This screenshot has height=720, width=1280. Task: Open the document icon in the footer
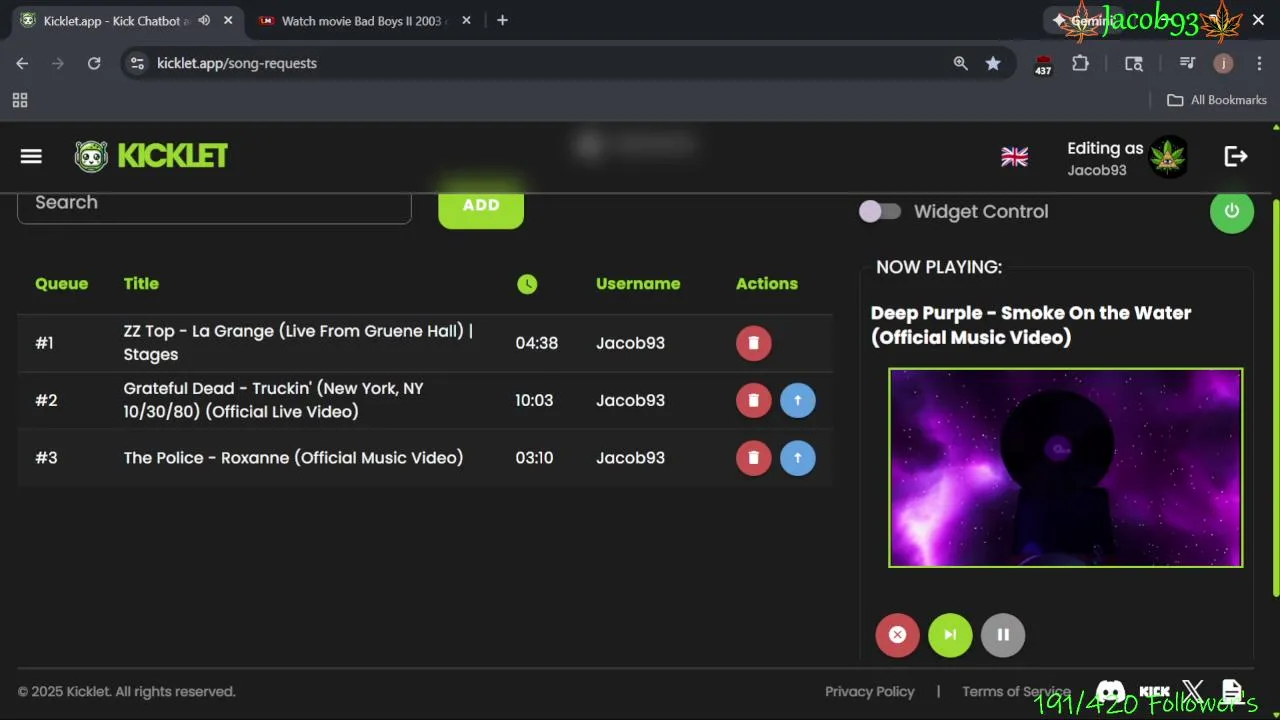click(x=1232, y=691)
